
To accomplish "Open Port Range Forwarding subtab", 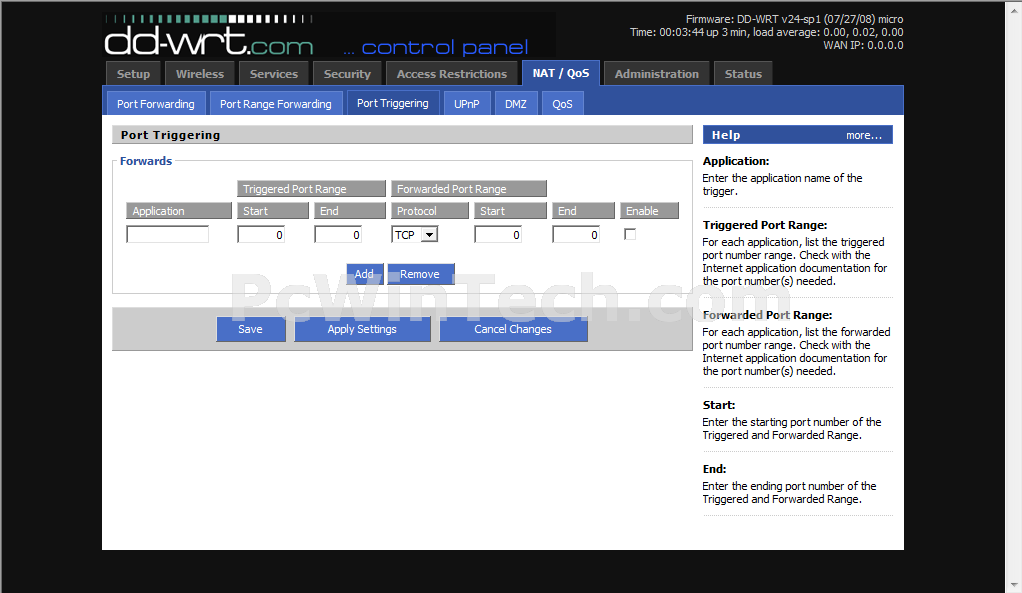I will [275, 104].
